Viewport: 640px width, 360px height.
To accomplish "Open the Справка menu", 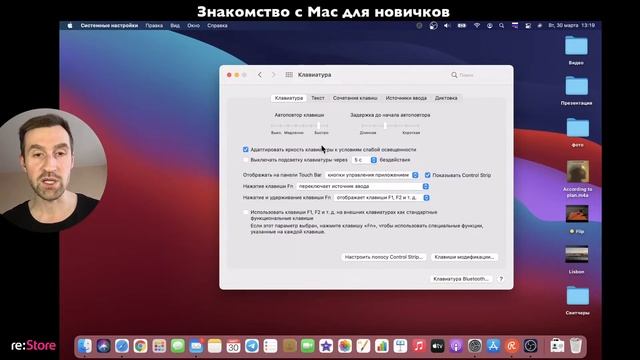I will (x=217, y=25).
